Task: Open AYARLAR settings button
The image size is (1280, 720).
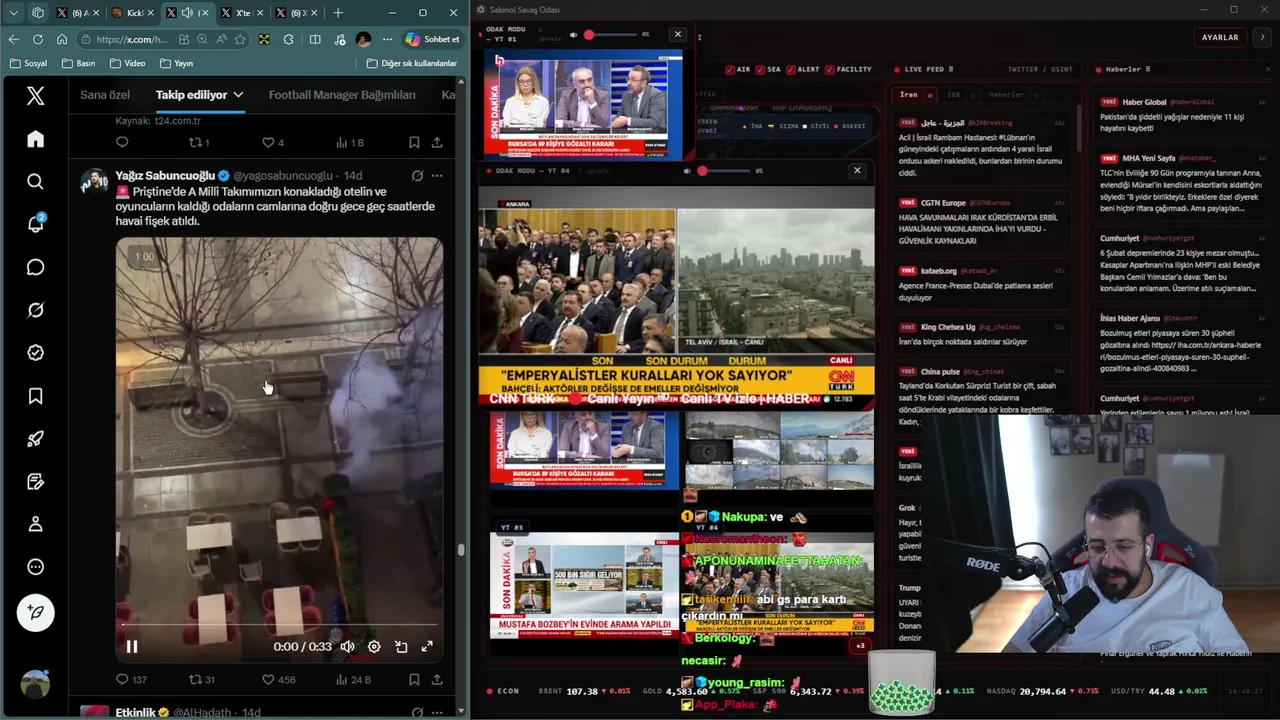Action: (x=1219, y=37)
